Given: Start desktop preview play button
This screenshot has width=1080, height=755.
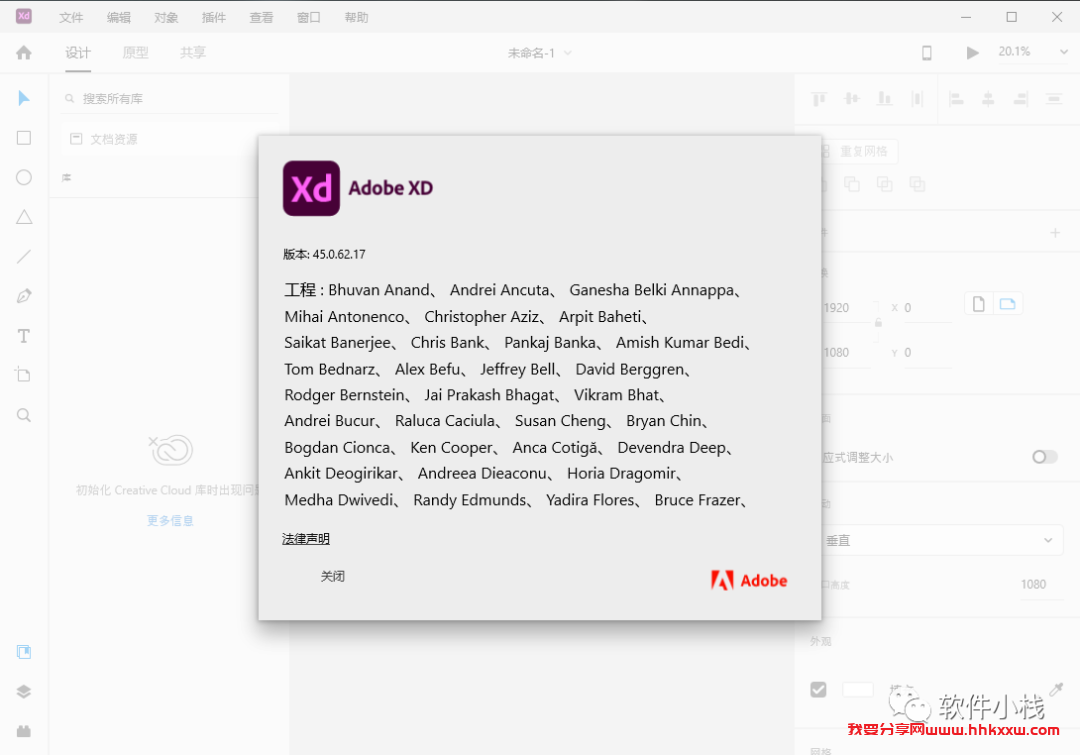Looking at the screenshot, I should click(x=972, y=52).
